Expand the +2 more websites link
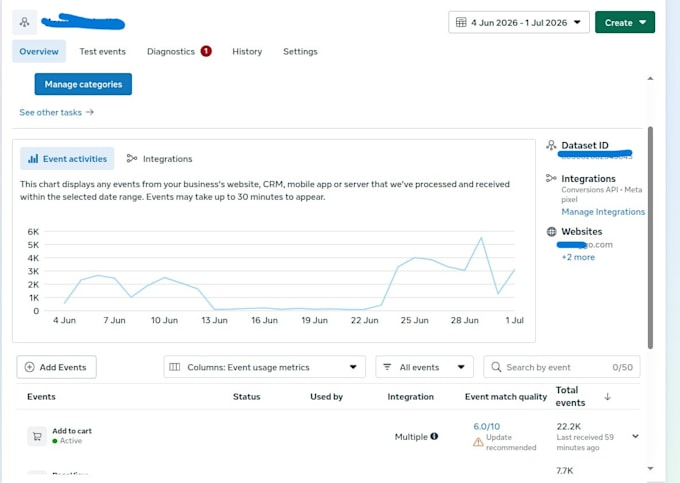 click(578, 257)
